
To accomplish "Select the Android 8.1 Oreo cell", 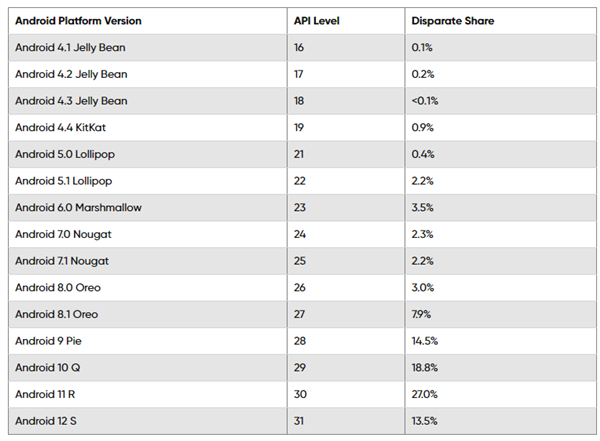I will (148, 314).
